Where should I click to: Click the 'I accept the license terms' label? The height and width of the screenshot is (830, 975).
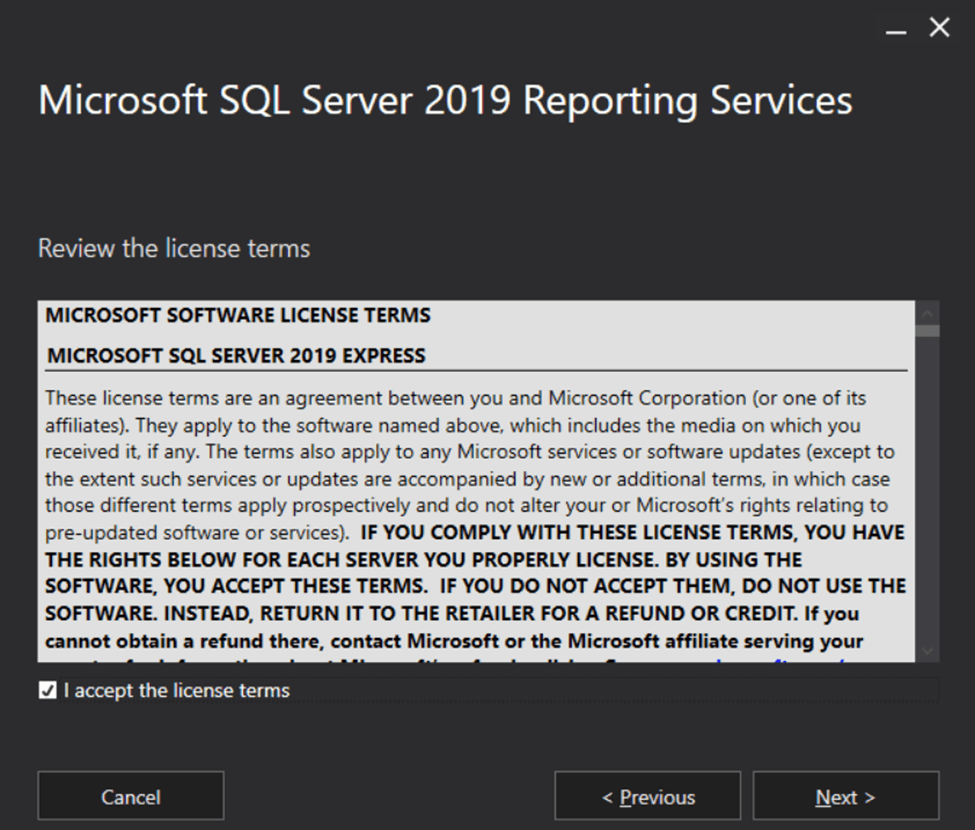[x=177, y=691]
